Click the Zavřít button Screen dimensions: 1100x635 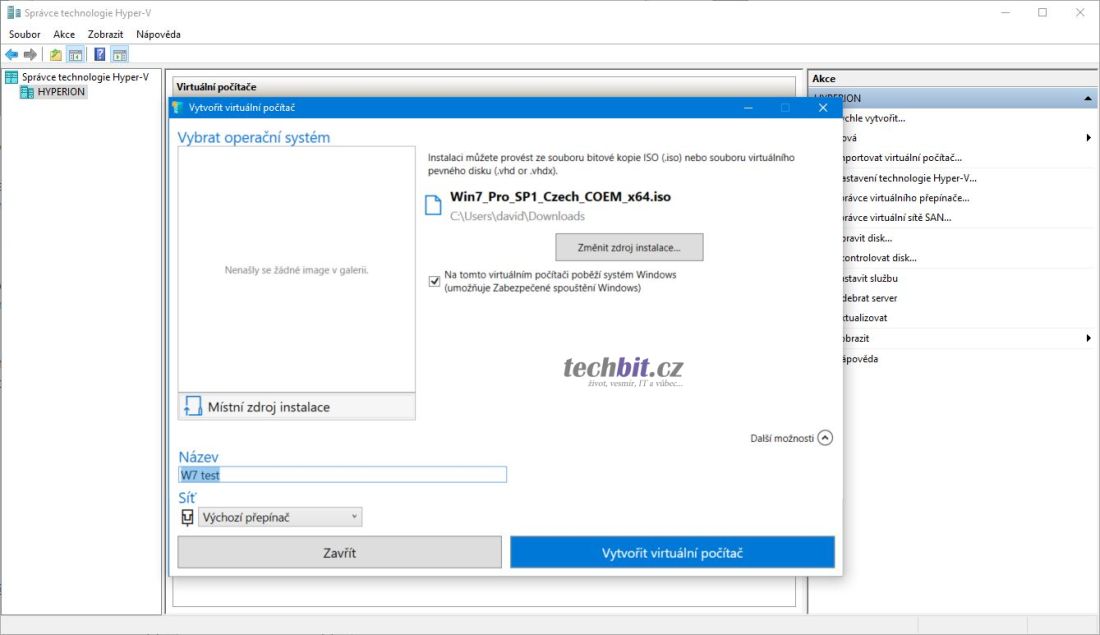pyautogui.click(x=339, y=552)
